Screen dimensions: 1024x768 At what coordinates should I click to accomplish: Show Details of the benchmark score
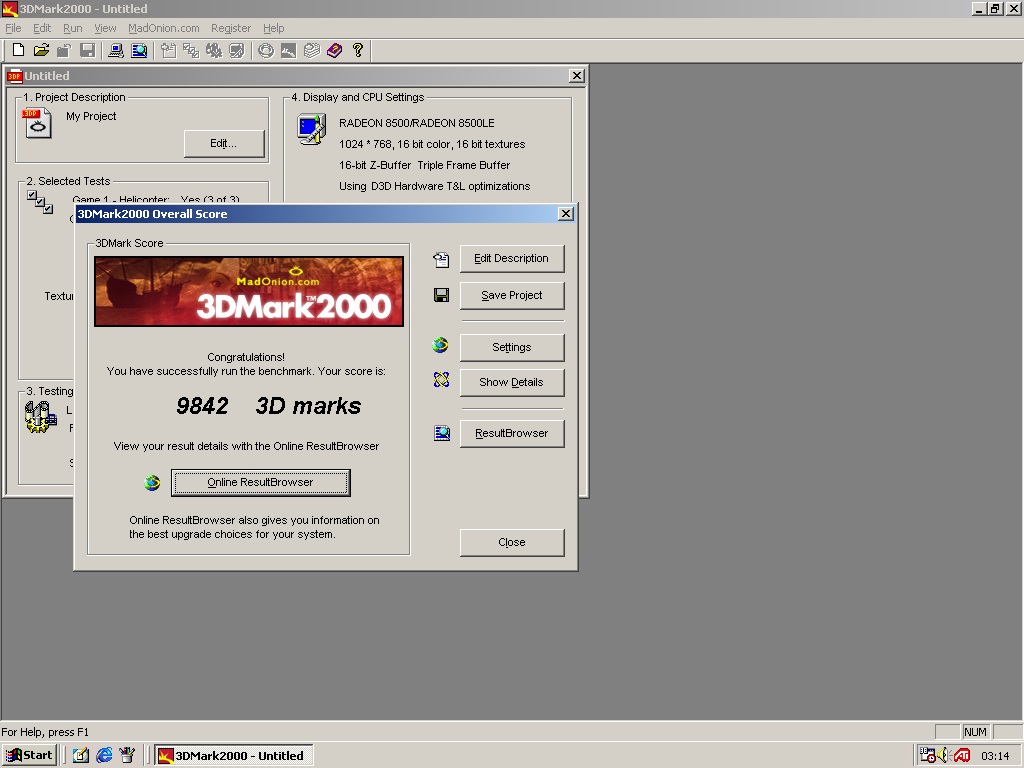[x=511, y=382]
